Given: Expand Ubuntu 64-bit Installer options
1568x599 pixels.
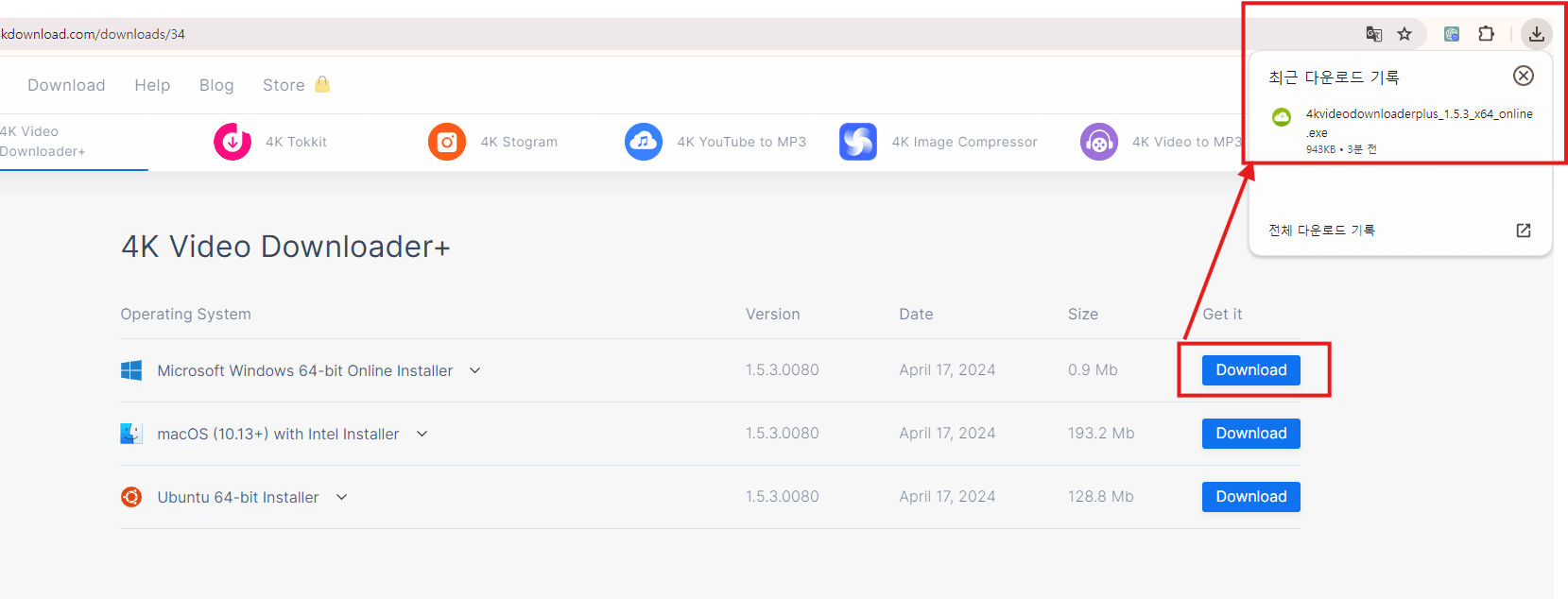Looking at the screenshot, I should tap(342, 497).
